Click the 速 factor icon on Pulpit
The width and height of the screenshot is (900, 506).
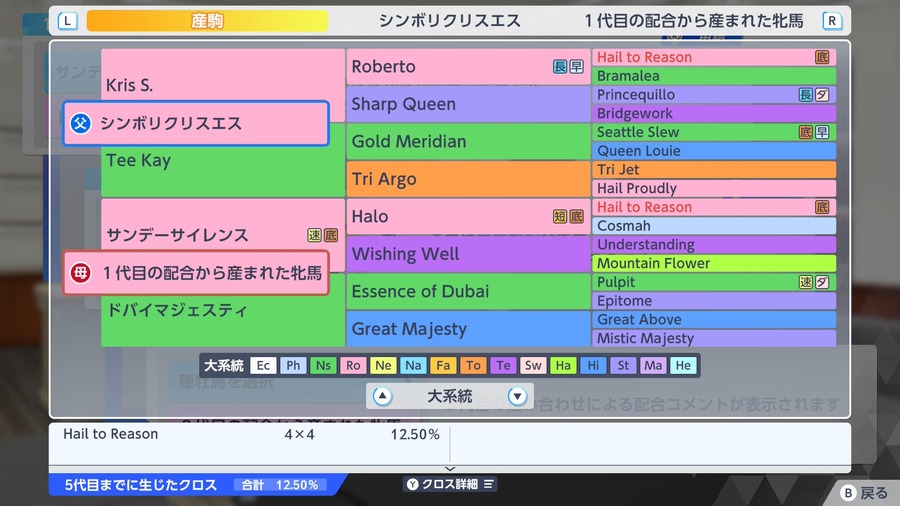[806, 282]
